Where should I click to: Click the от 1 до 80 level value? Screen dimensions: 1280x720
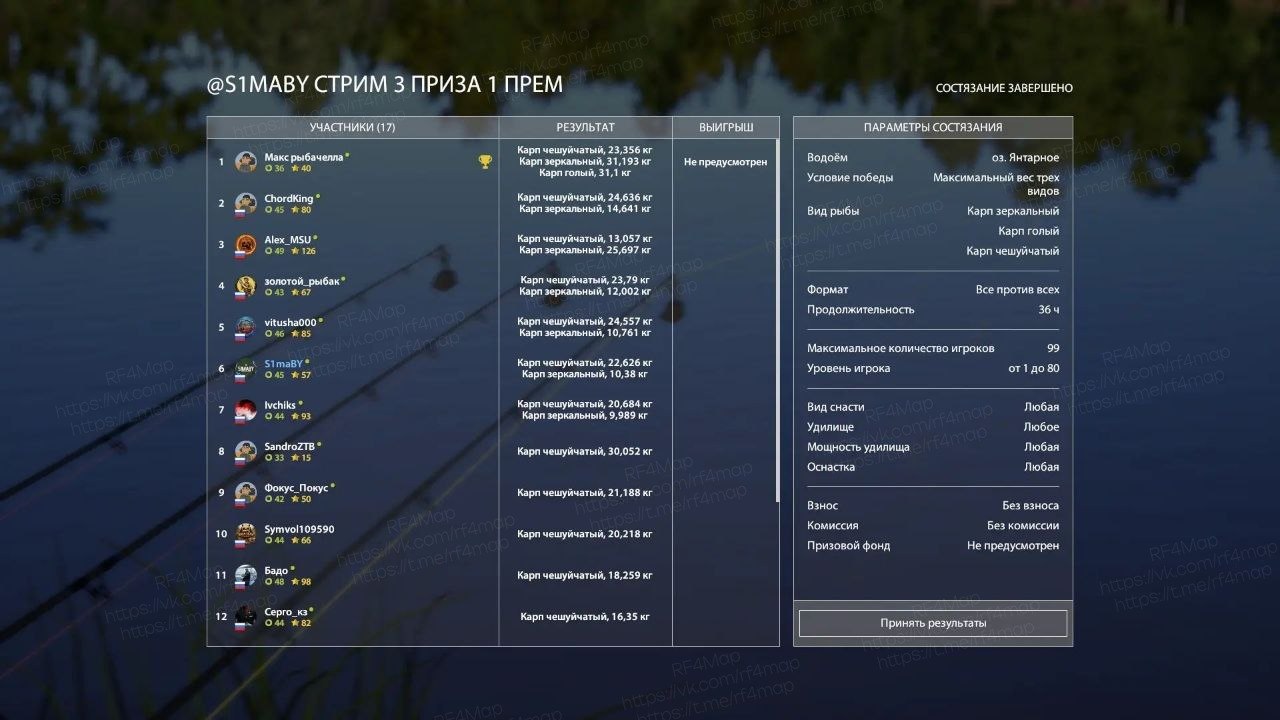(1034, 369)
